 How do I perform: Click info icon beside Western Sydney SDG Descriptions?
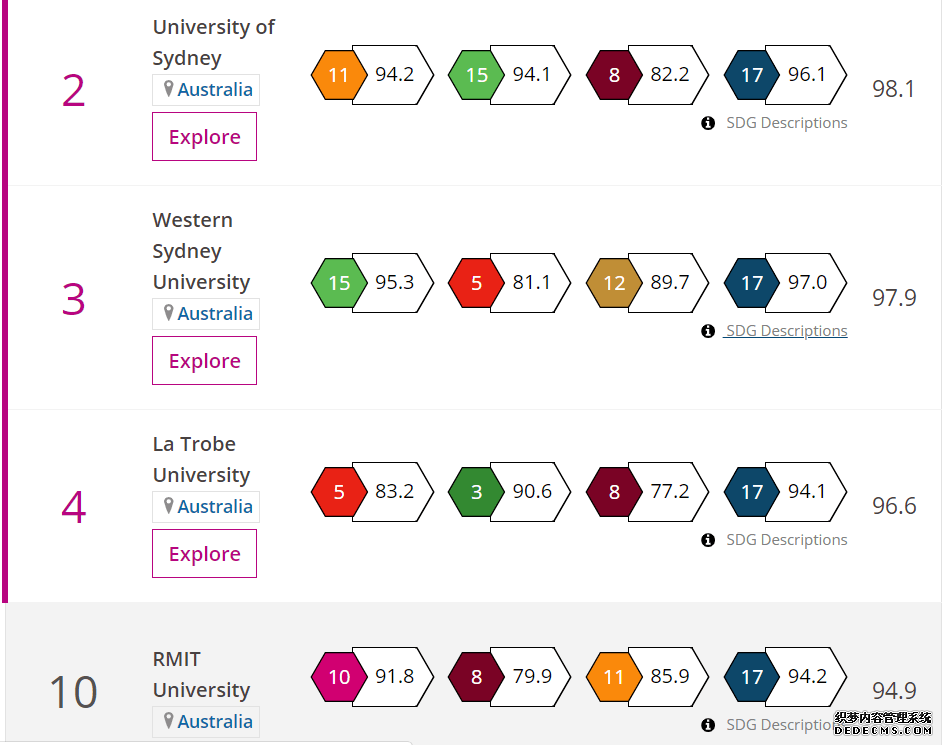[x=708, y=331]
